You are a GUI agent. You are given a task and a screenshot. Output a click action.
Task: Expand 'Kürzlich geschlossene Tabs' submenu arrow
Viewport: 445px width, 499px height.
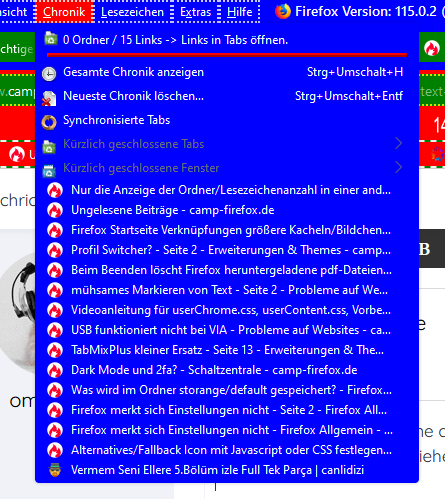coord(399,144)
